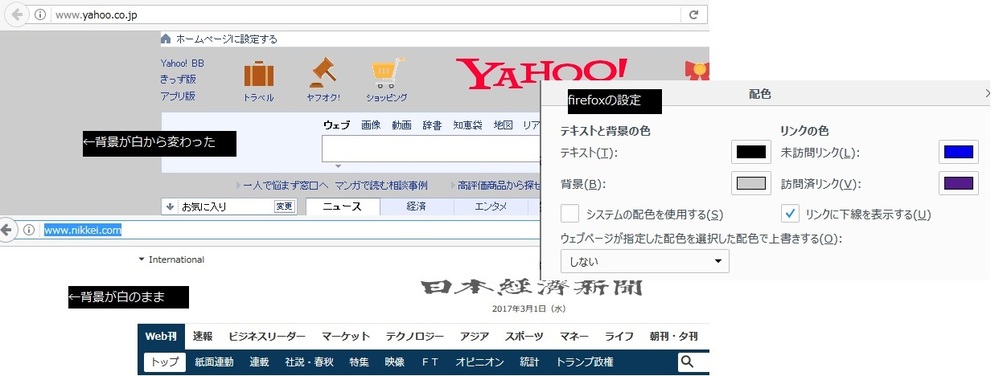Click the back arrow beside yahoo.co.jp
The image size is (999, 376).
[16, 15]
